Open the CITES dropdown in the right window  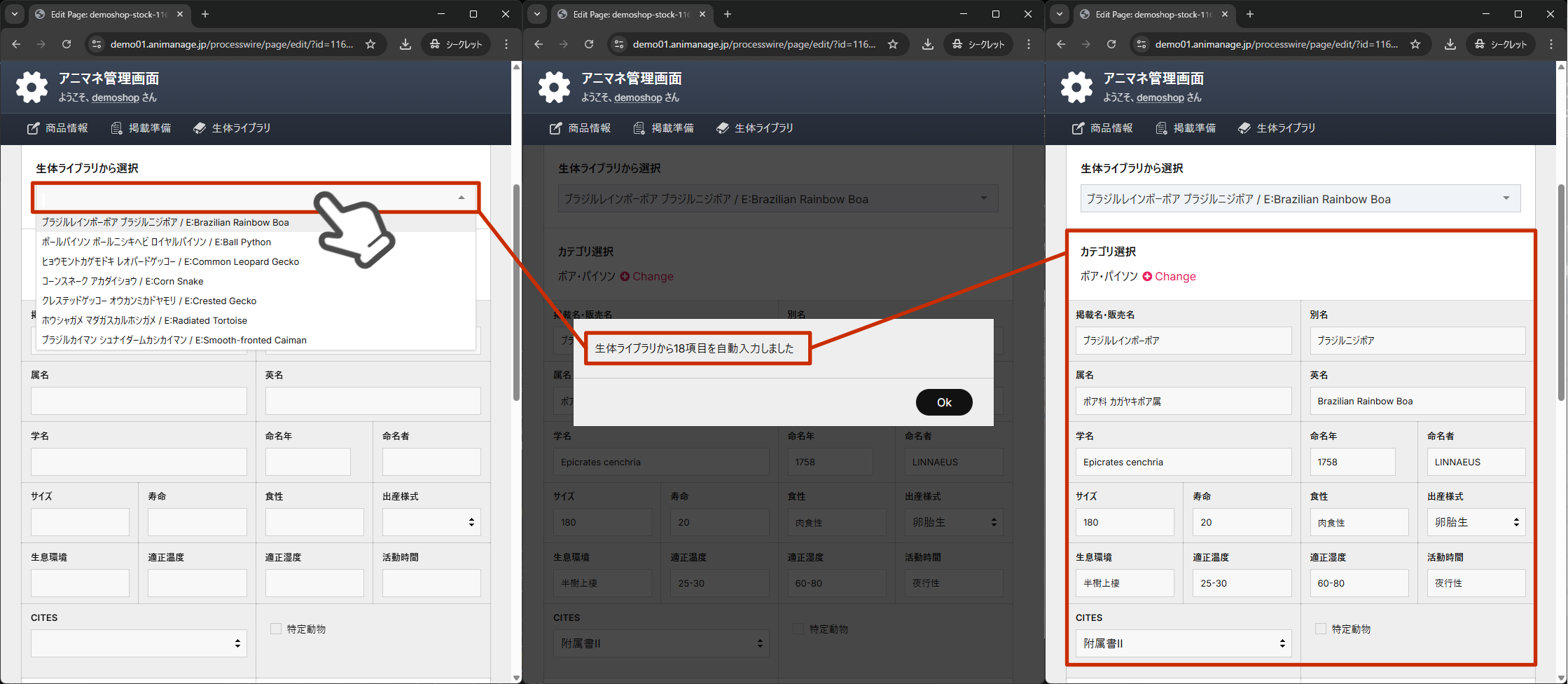[1184, 643]
